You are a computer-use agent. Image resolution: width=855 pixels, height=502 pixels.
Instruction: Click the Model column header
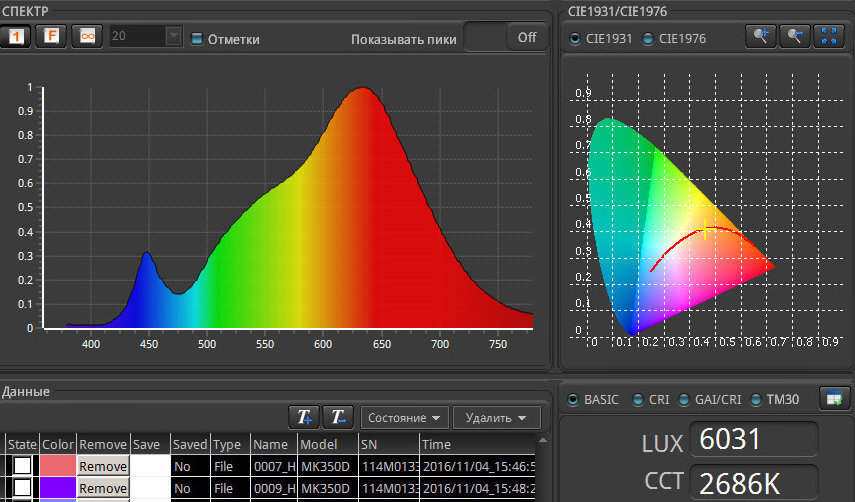(x=328, y=444)
